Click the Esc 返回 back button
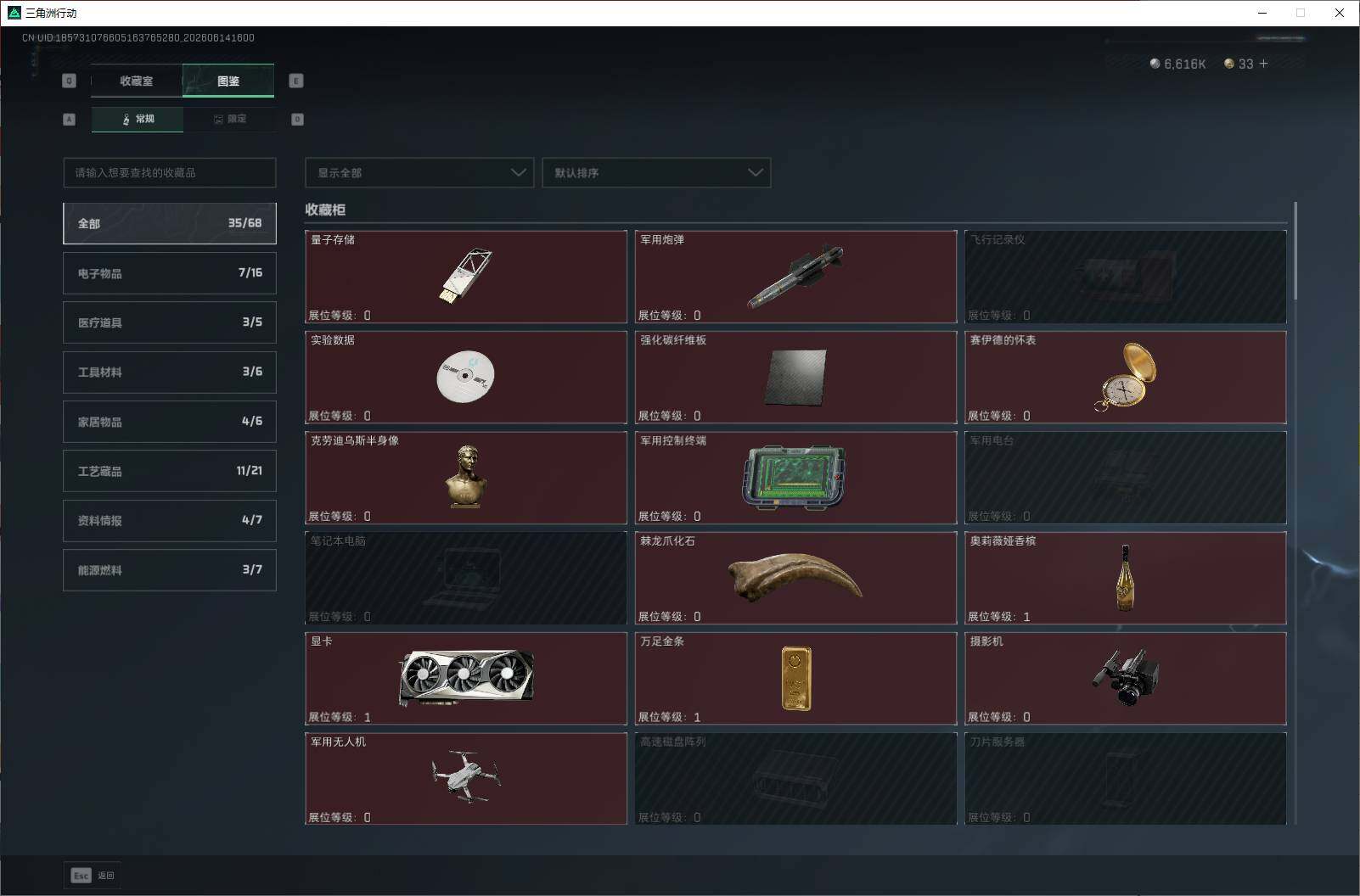This screenshot has width=1360, height=896. 93,875
